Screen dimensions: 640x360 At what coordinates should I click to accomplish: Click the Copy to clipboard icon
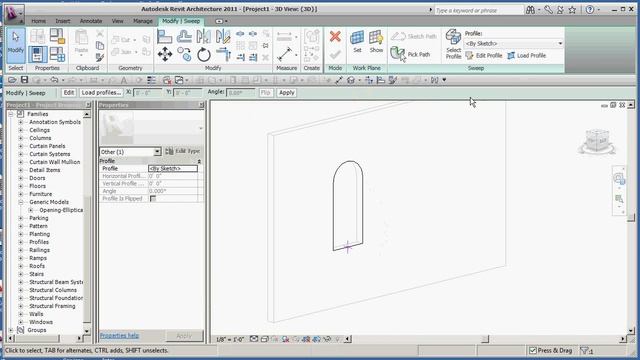100,45
